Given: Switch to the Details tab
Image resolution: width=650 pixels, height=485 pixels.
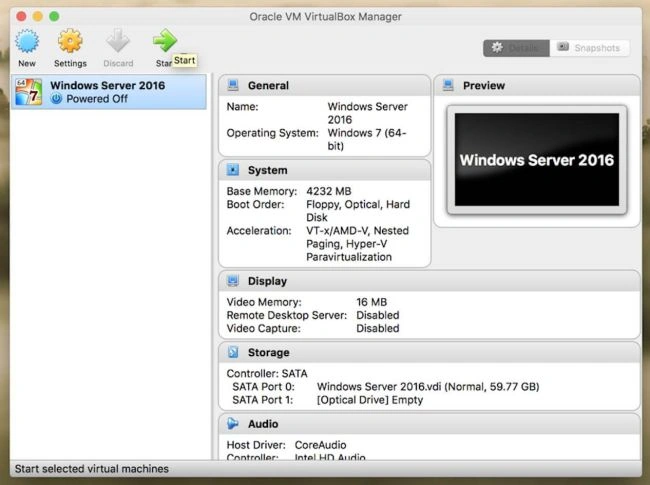Looking at the screenshot, I should pyautogui.click(x=517, y=48).
